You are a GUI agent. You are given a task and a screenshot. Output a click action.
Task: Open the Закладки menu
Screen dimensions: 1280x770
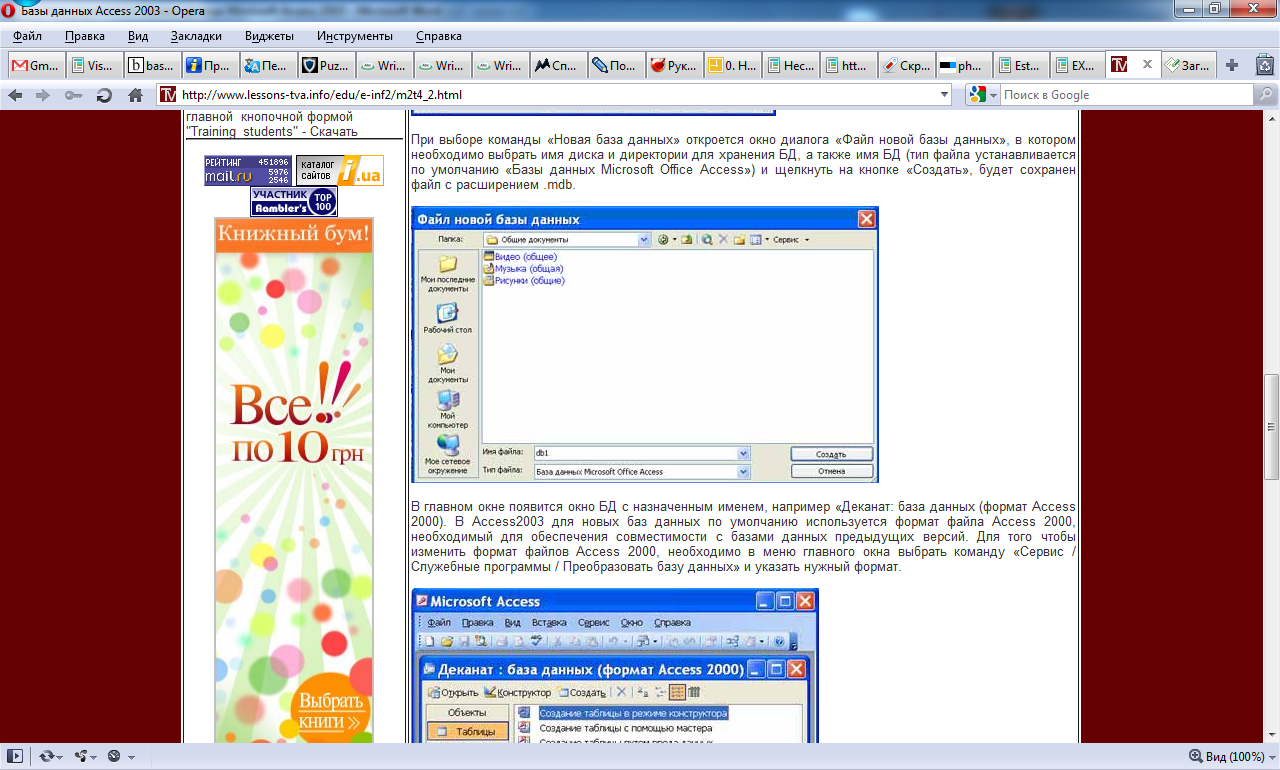tap(196, 36)
